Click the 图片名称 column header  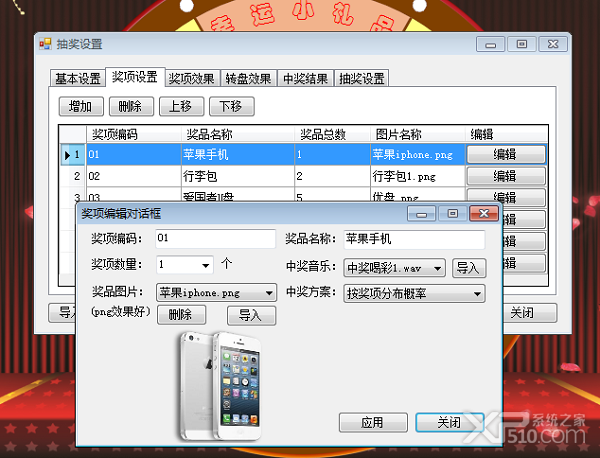coord(417,134)
